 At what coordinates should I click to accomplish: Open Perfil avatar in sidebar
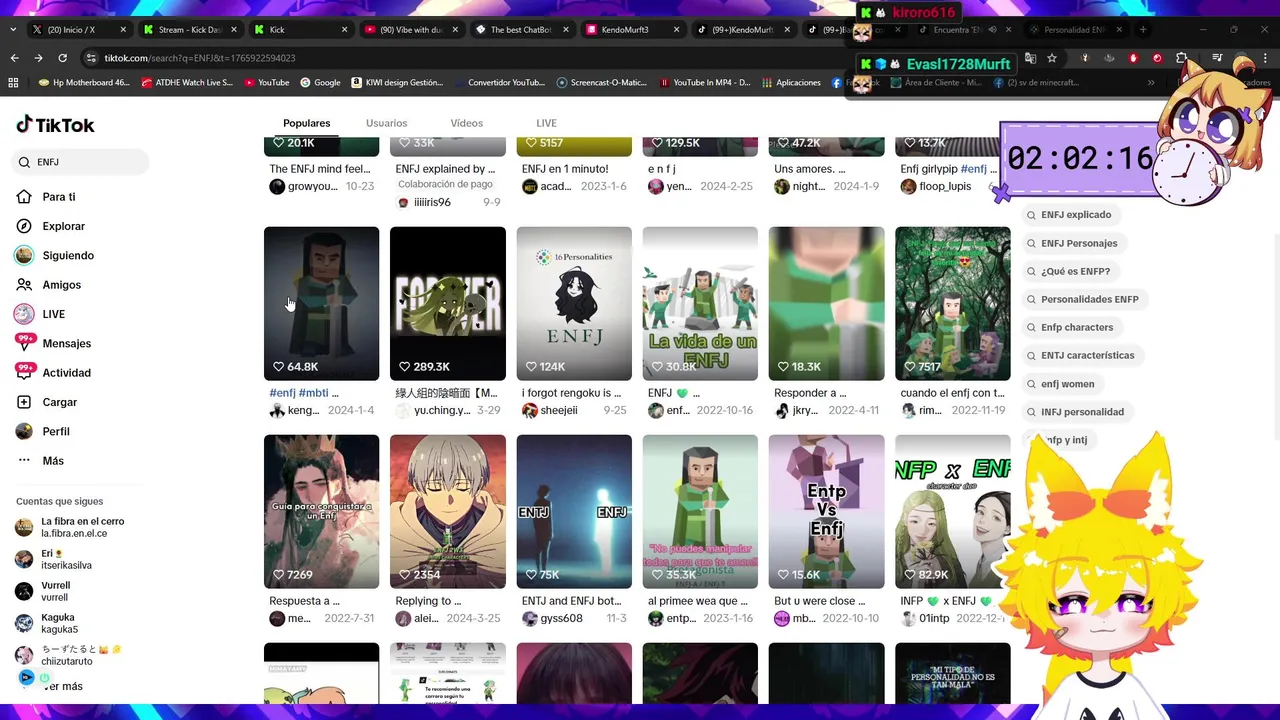[24, 431]
